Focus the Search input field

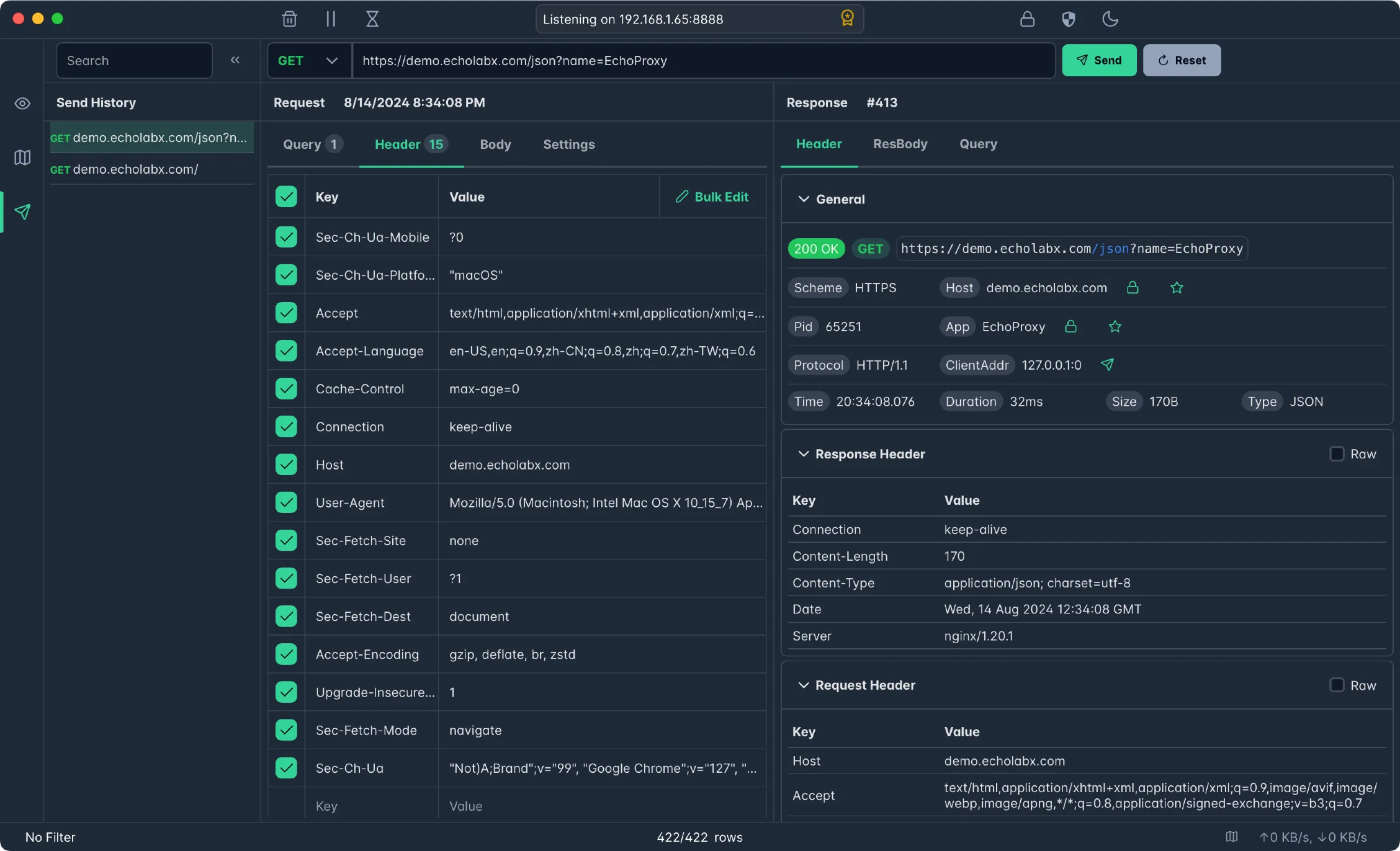tap(134, 60)
